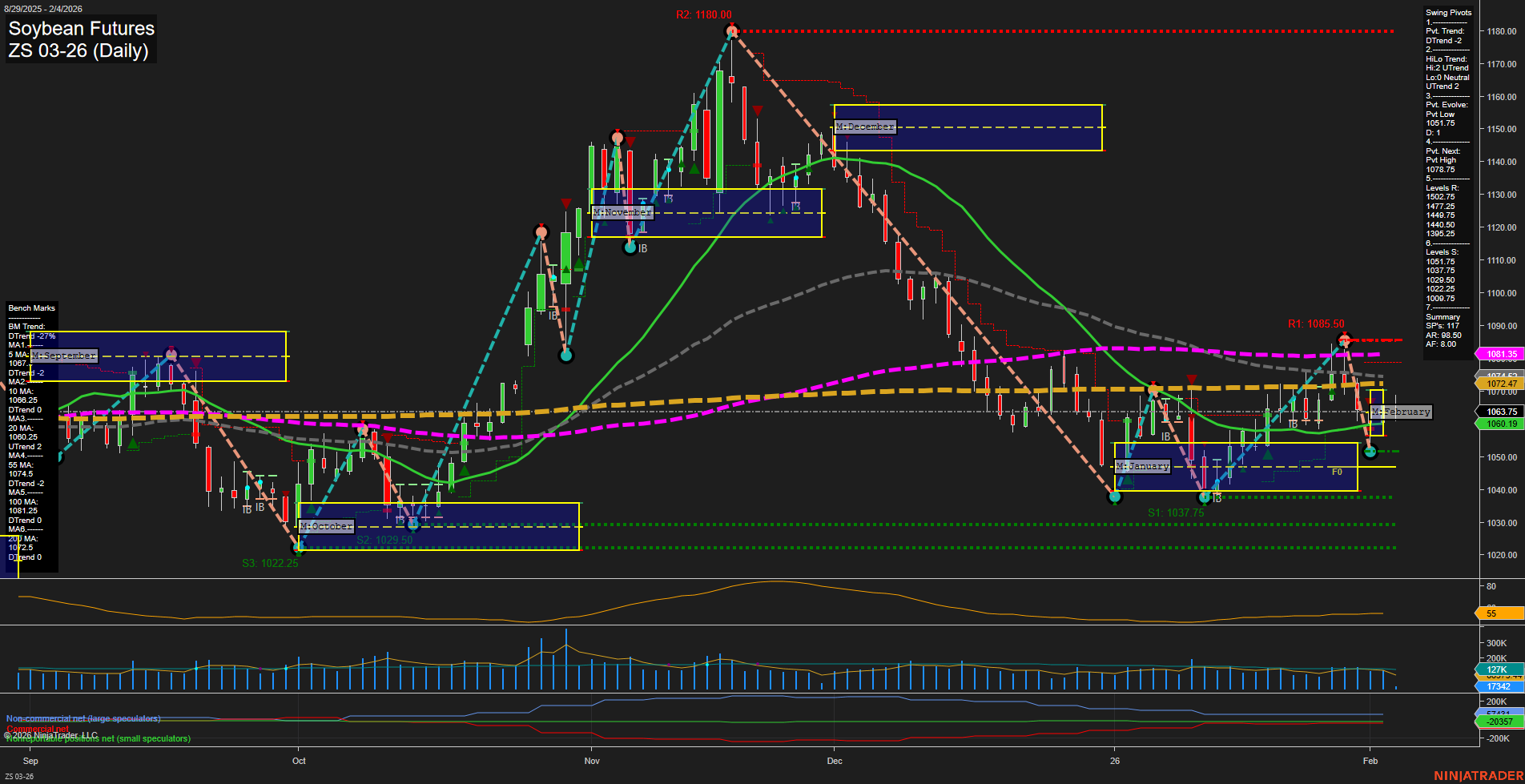
Task: Click the Soybean Futures ZS 03-26 title
Action: [x=80, y=38]
